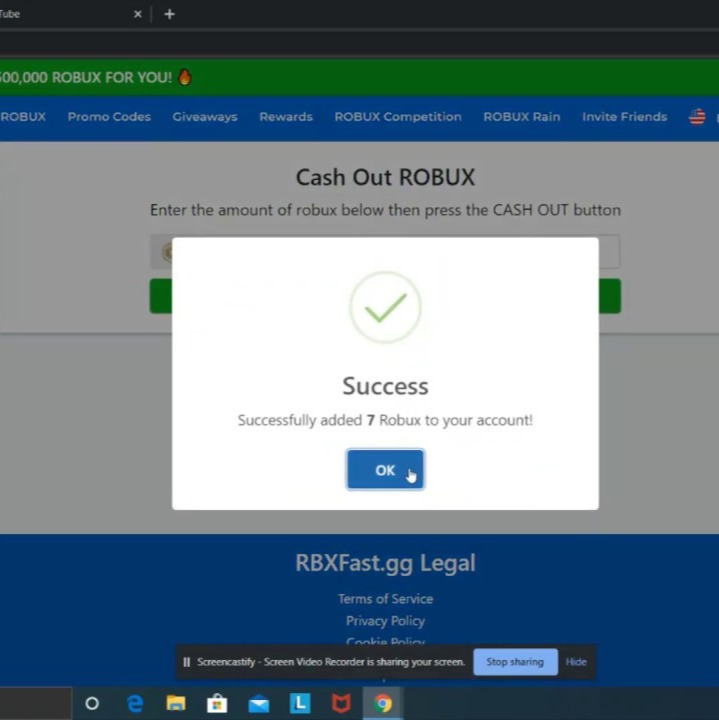Open the Privacy Policy link
The image size is (719, 720).
385,621
